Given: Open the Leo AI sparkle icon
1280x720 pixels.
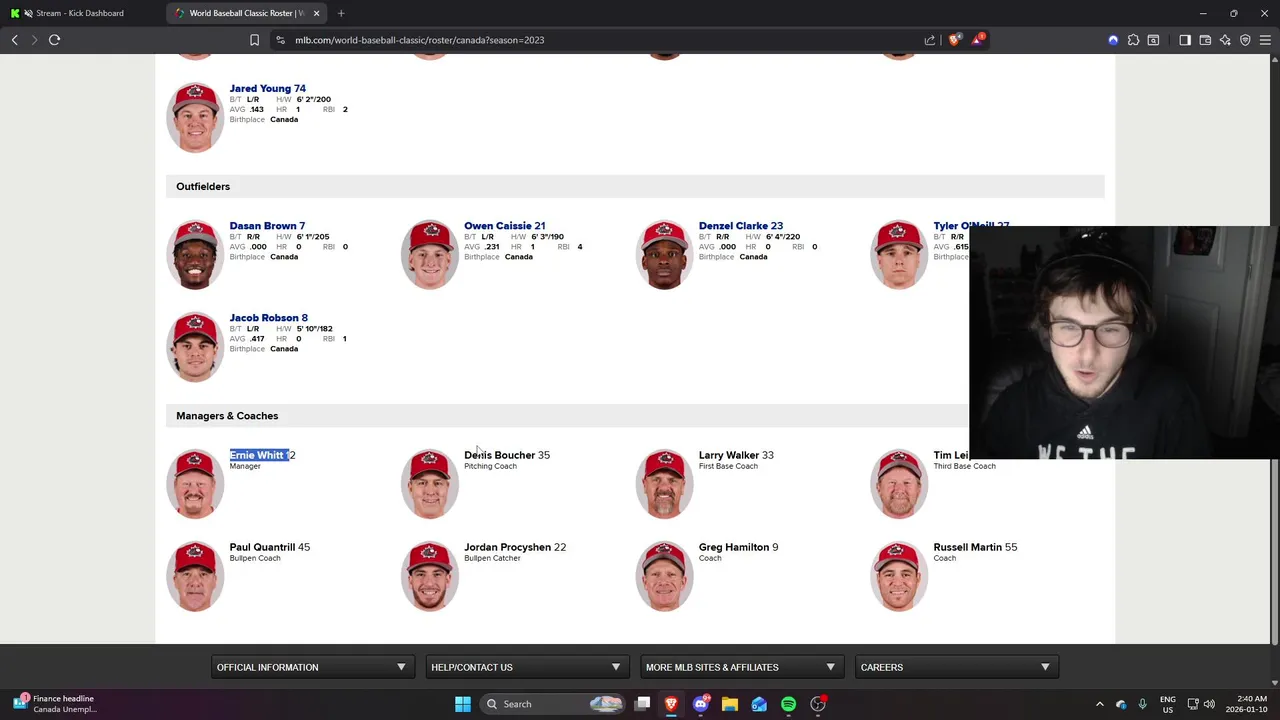Looking at the screenshot, I should pos(1225,40).
